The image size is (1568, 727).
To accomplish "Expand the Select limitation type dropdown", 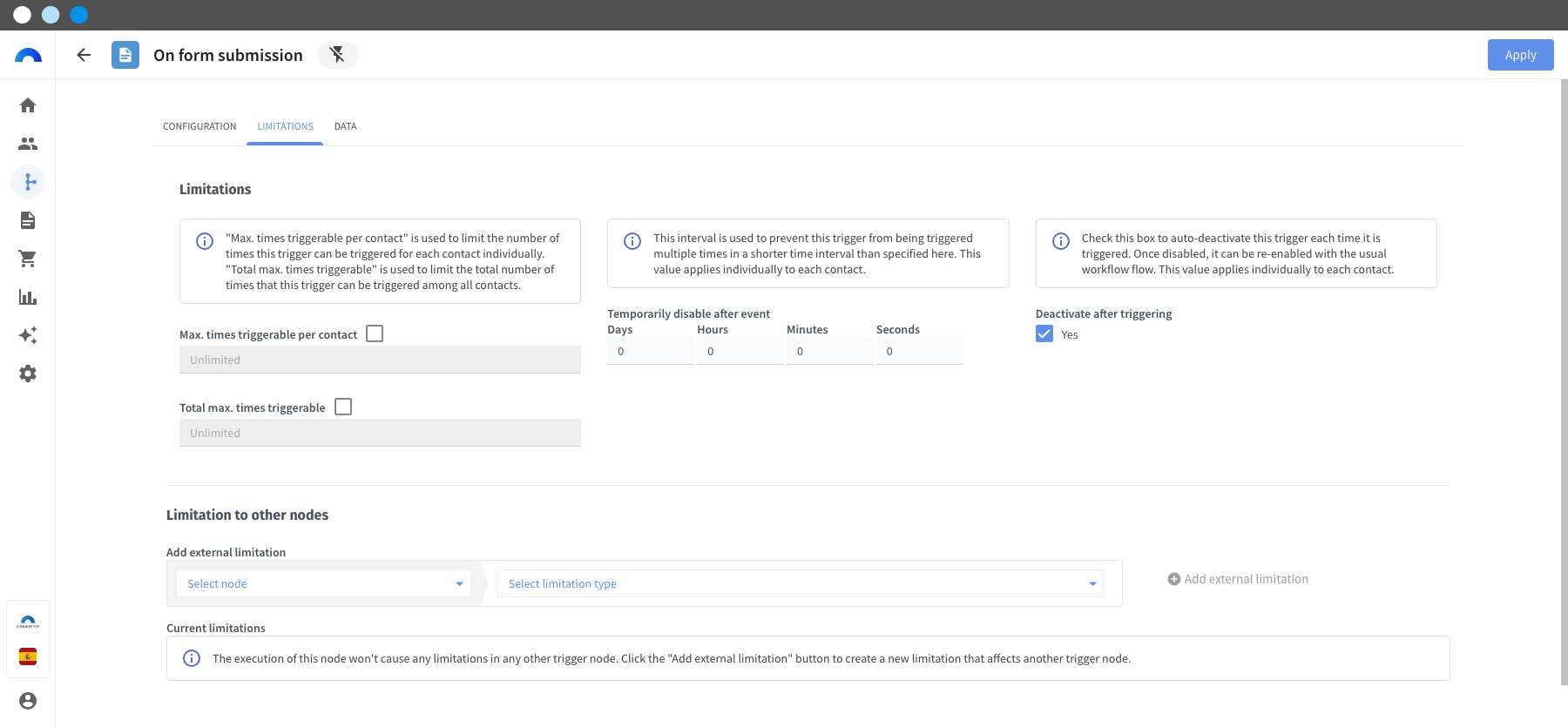I will point(801,583).
